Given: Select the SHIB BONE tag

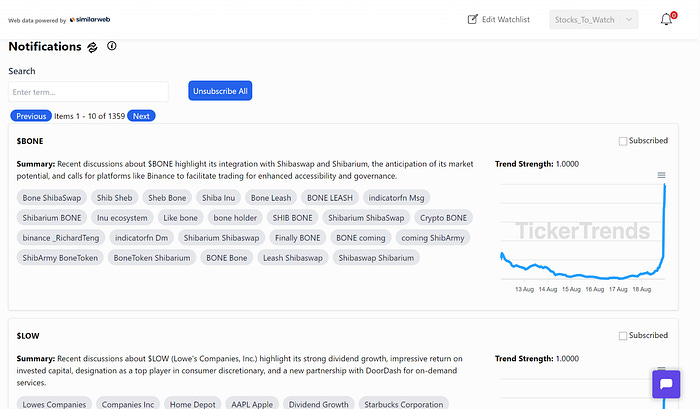Looking at the screenshot, I should click(x=292, y=218).
